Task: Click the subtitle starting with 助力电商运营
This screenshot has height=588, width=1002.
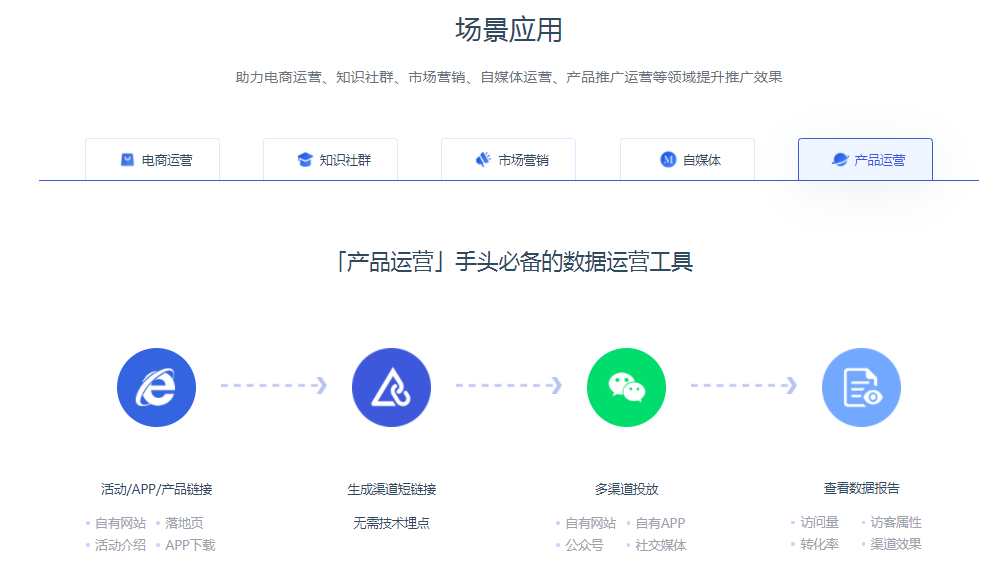Action: pyautogui.click(x=509, y=77)
